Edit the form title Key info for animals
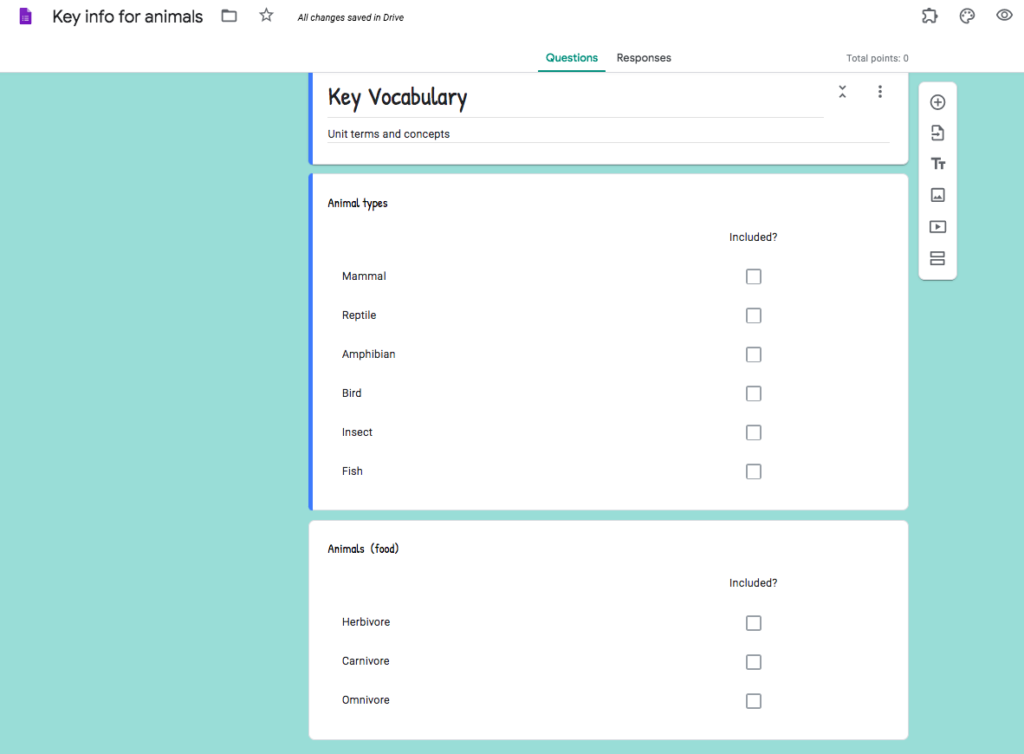 click(x=127, y=17)
